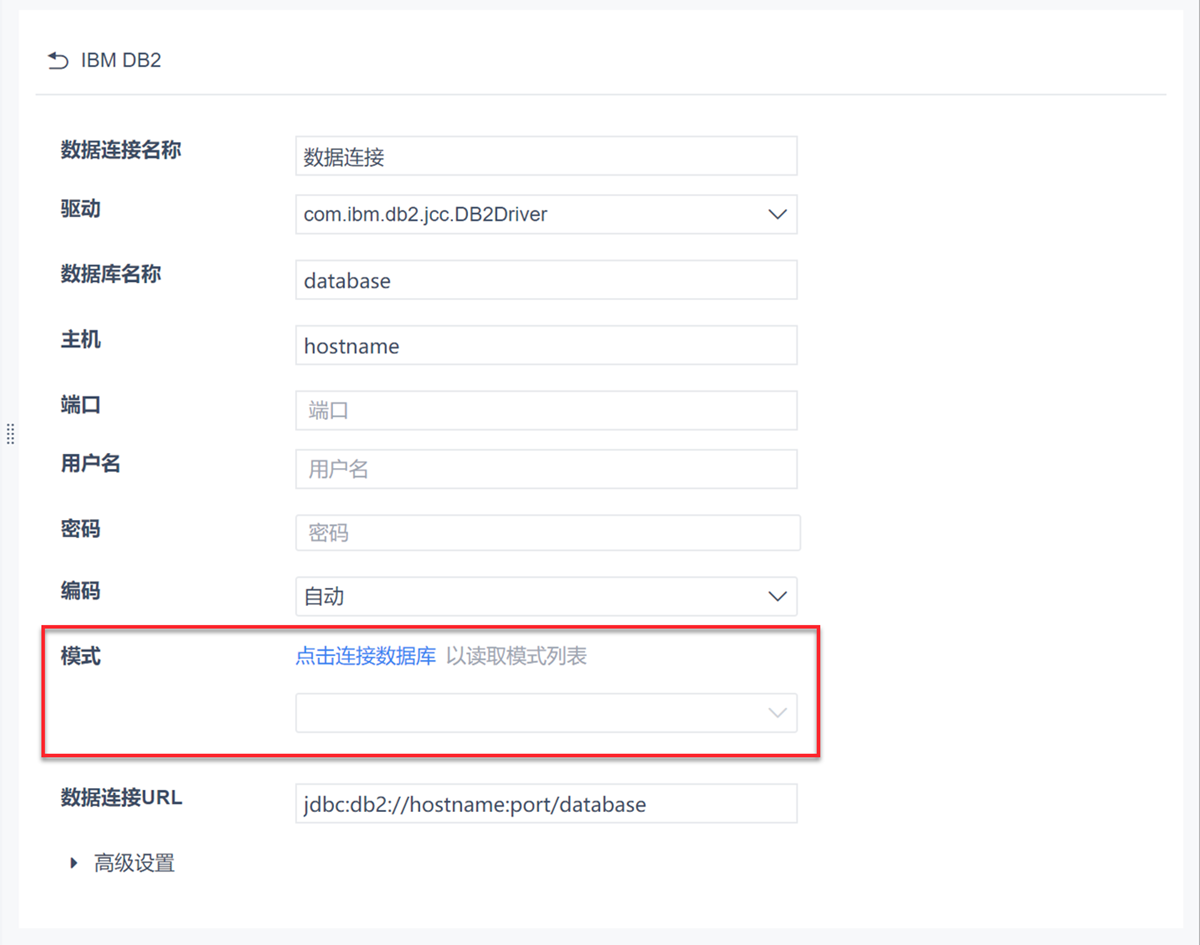
Task: Click the IBM DB2 title text
Action: coord(121,61)
